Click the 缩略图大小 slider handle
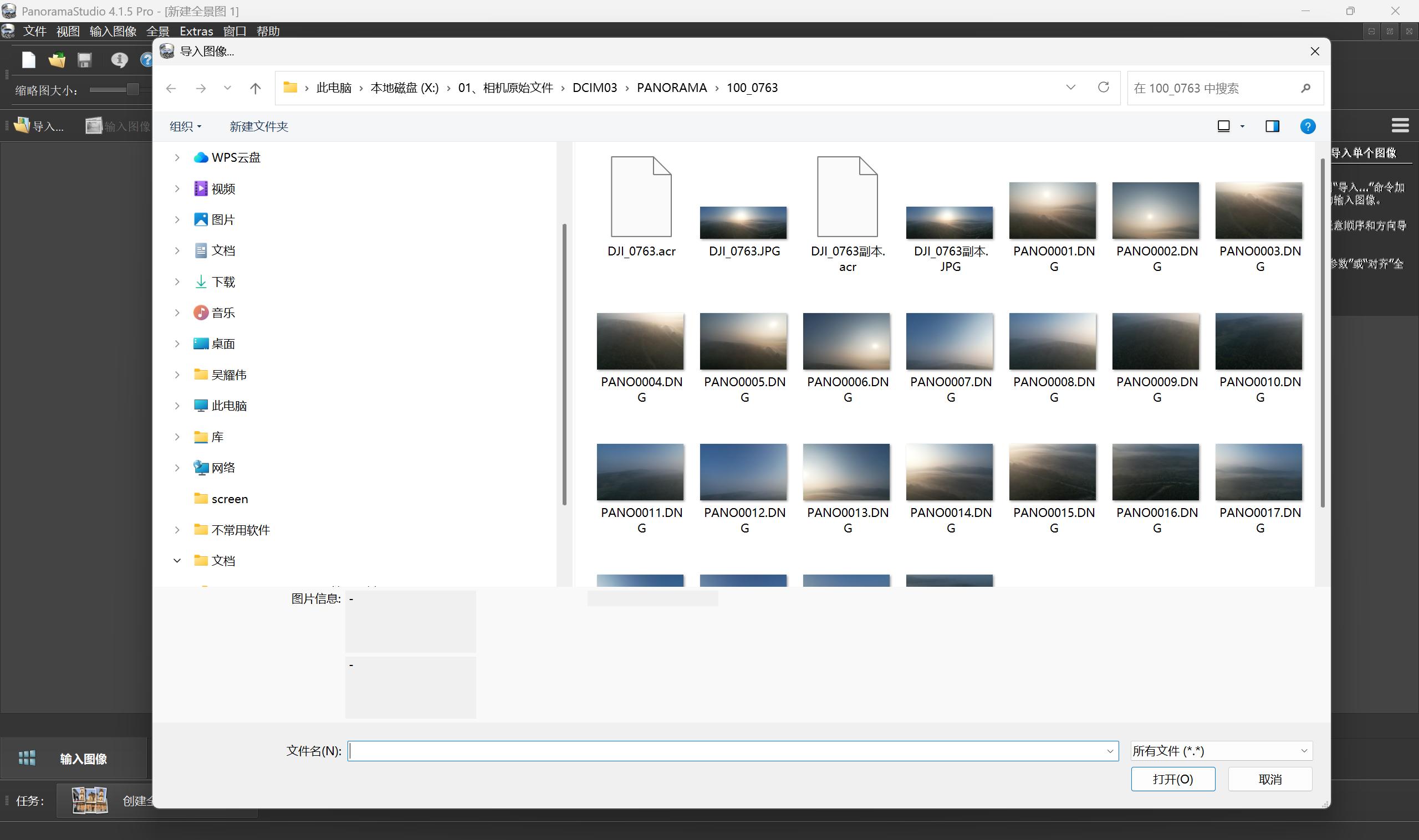 [x=132, y=89]
